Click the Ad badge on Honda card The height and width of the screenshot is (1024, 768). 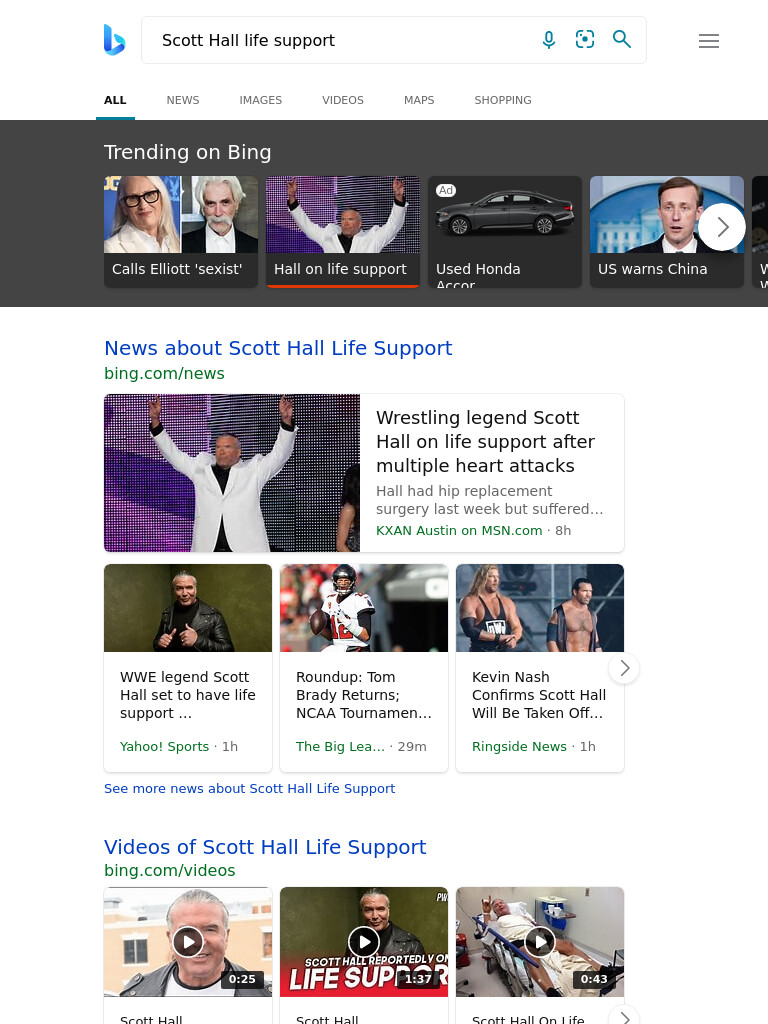coord(446,190)
